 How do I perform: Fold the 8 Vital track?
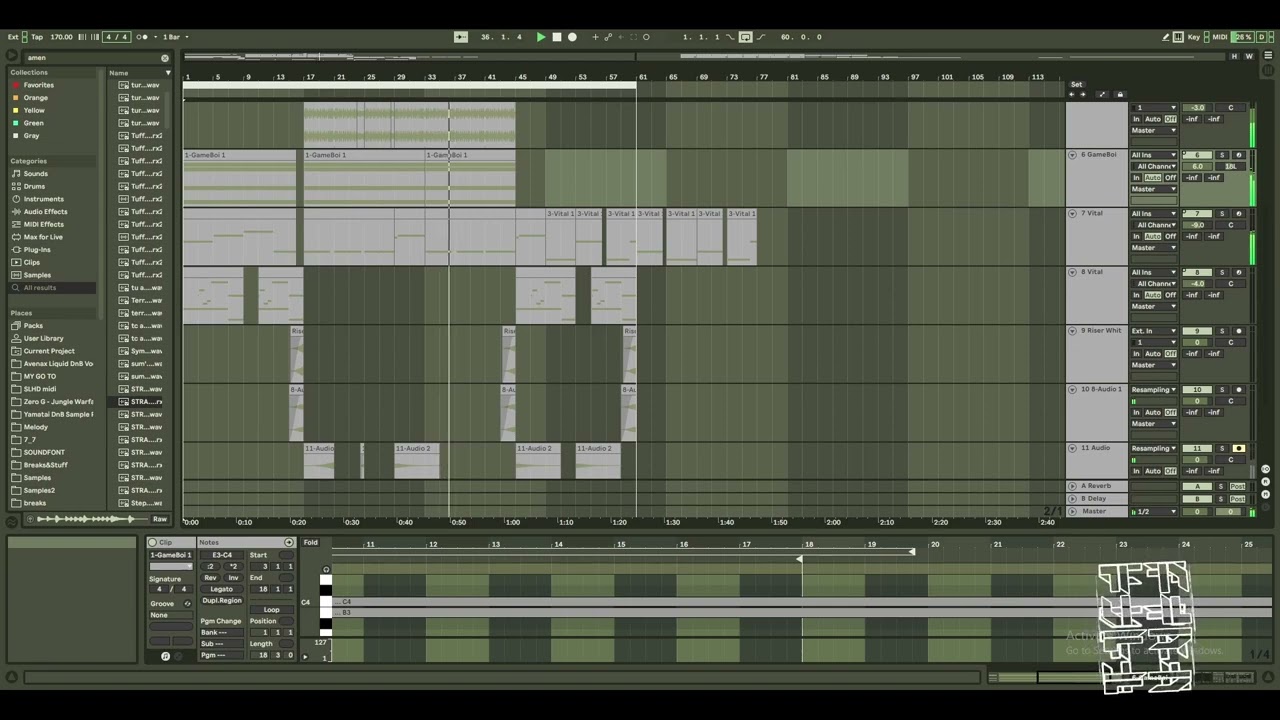click(x=1072, y=272)
